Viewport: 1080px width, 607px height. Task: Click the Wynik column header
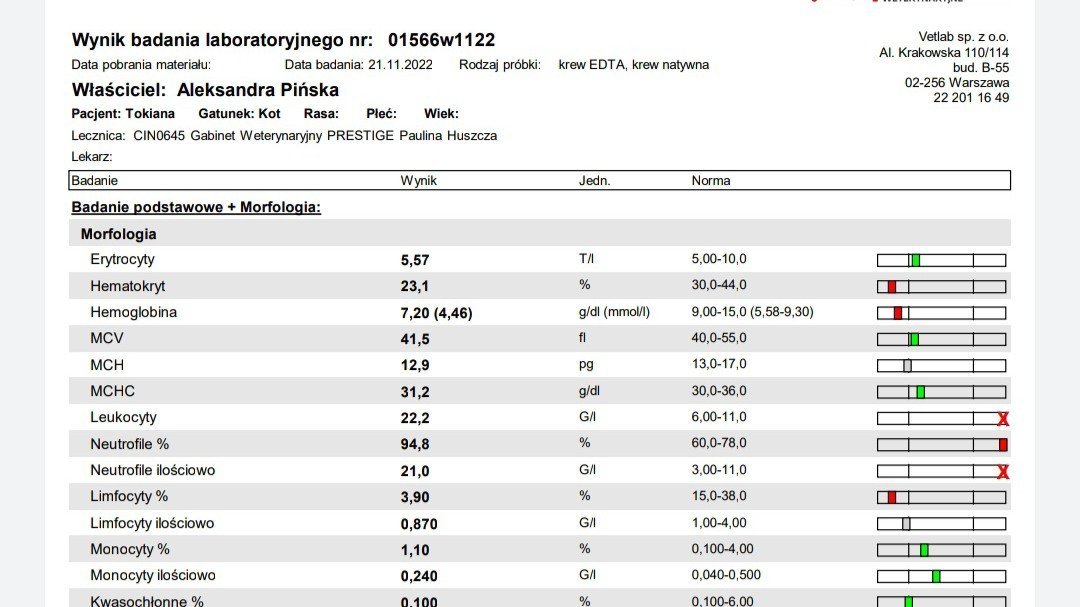418,181
